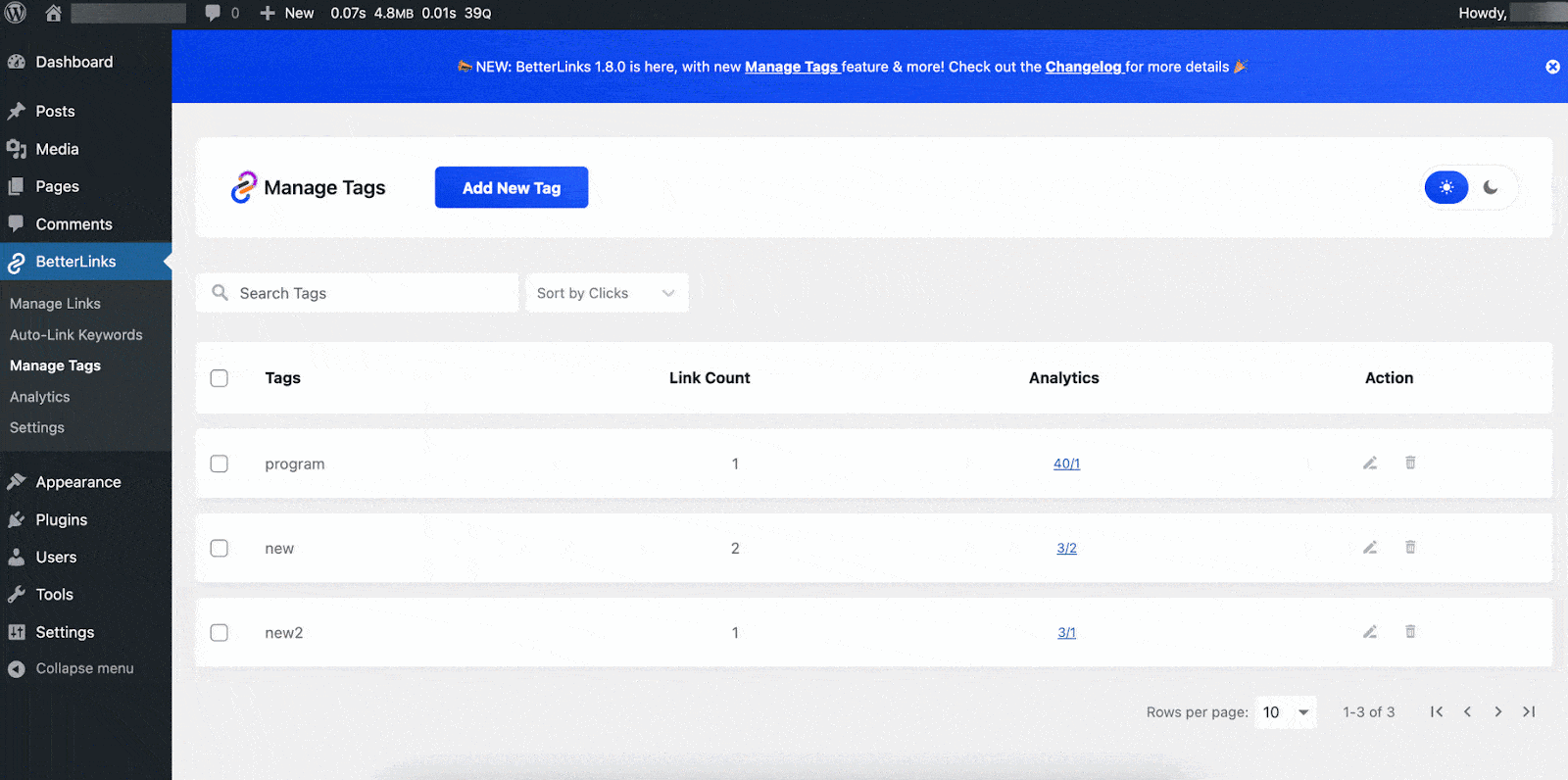
Task: Open Users in the sidebar
Action: [85, 557]
